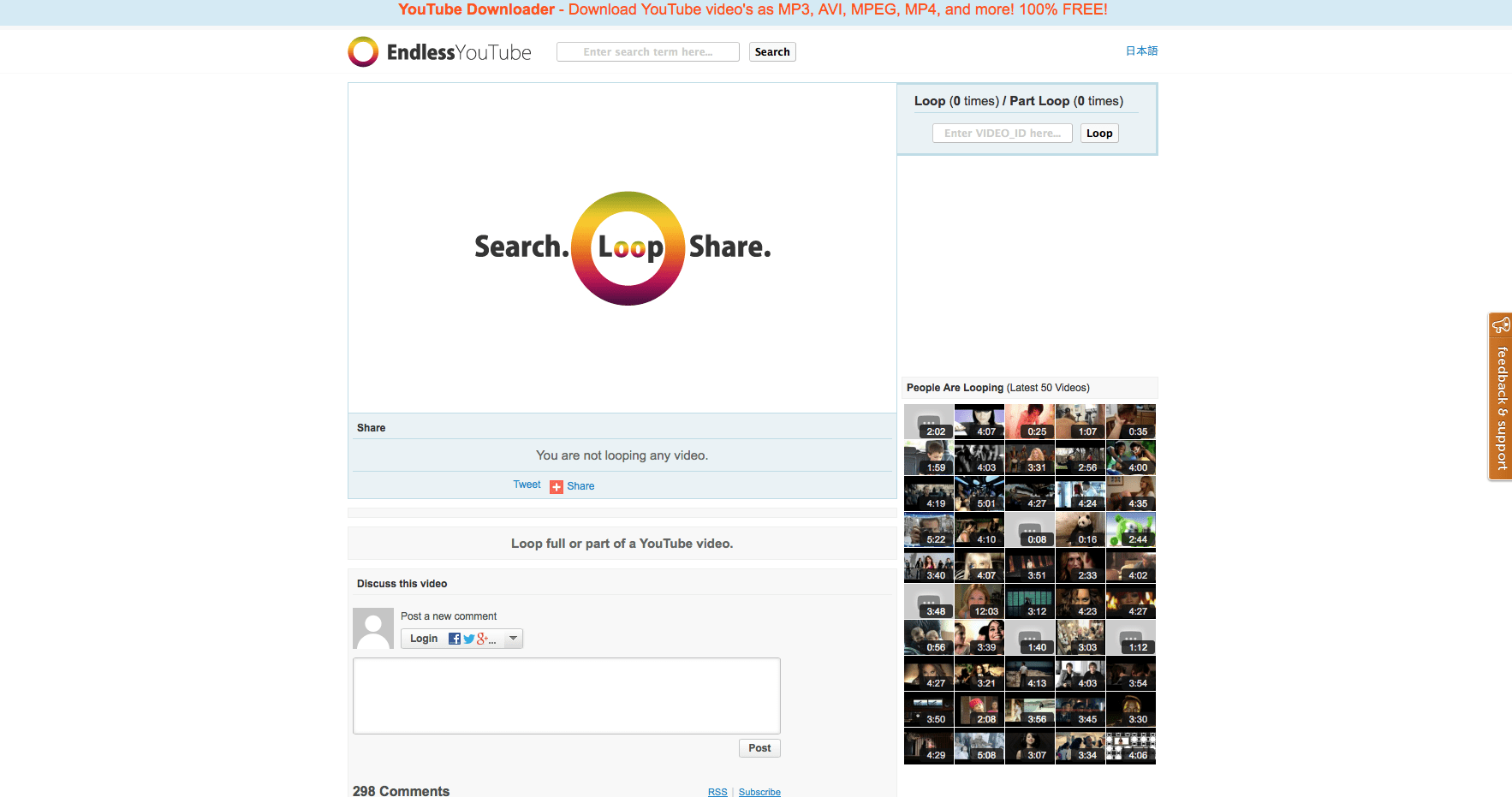1512x797 pixels.
Task: Open the video thumbnail labeled 3:21
Action: click(x=979, y=673)
